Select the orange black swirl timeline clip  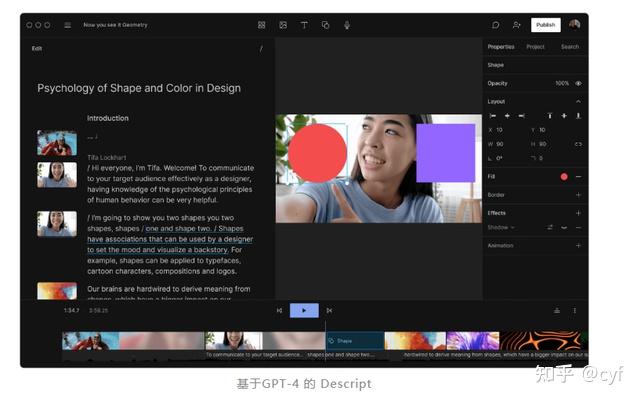click(542, 341)
